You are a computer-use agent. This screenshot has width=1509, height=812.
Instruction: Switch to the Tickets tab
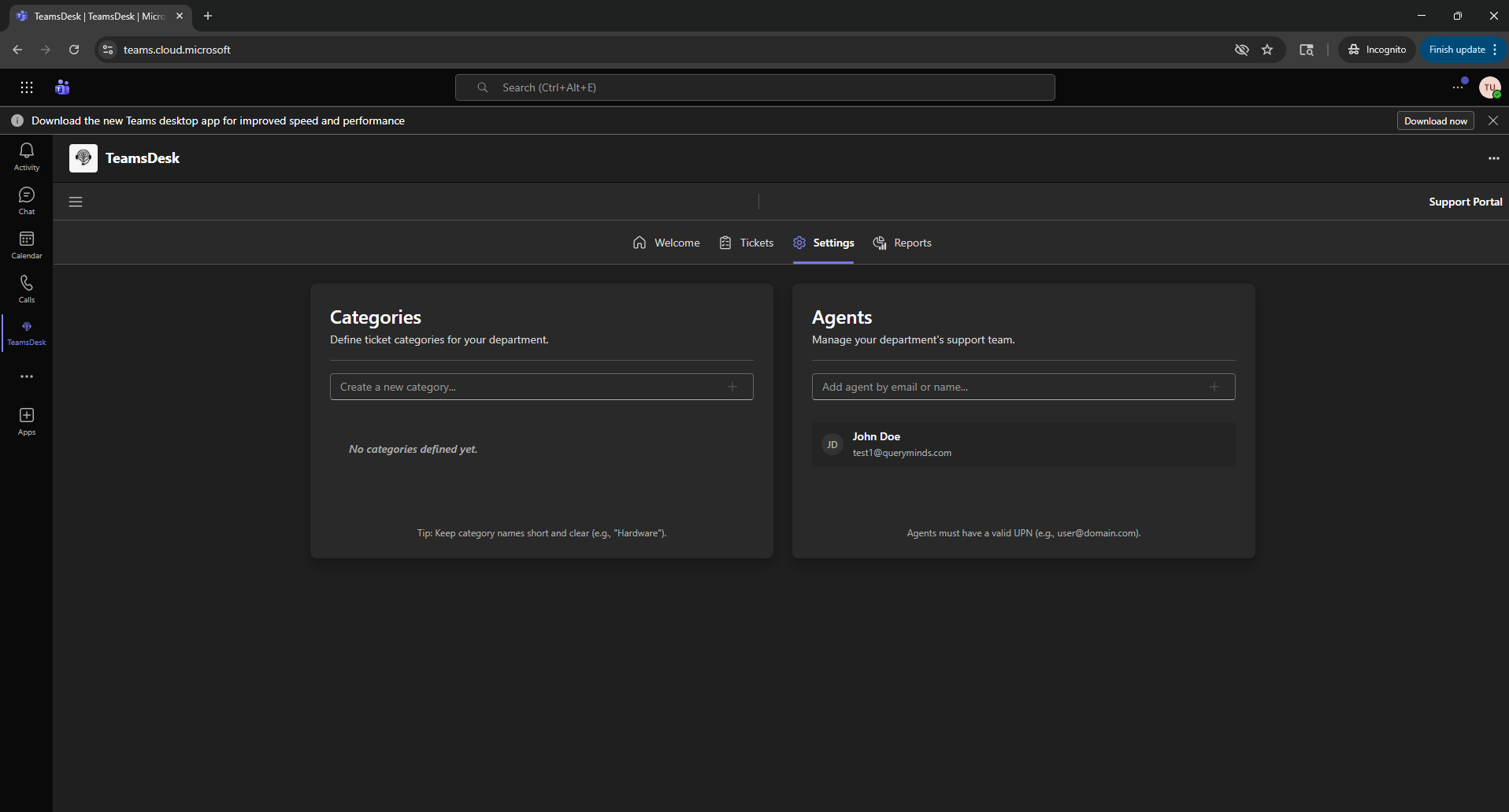[x=747, y=243]
